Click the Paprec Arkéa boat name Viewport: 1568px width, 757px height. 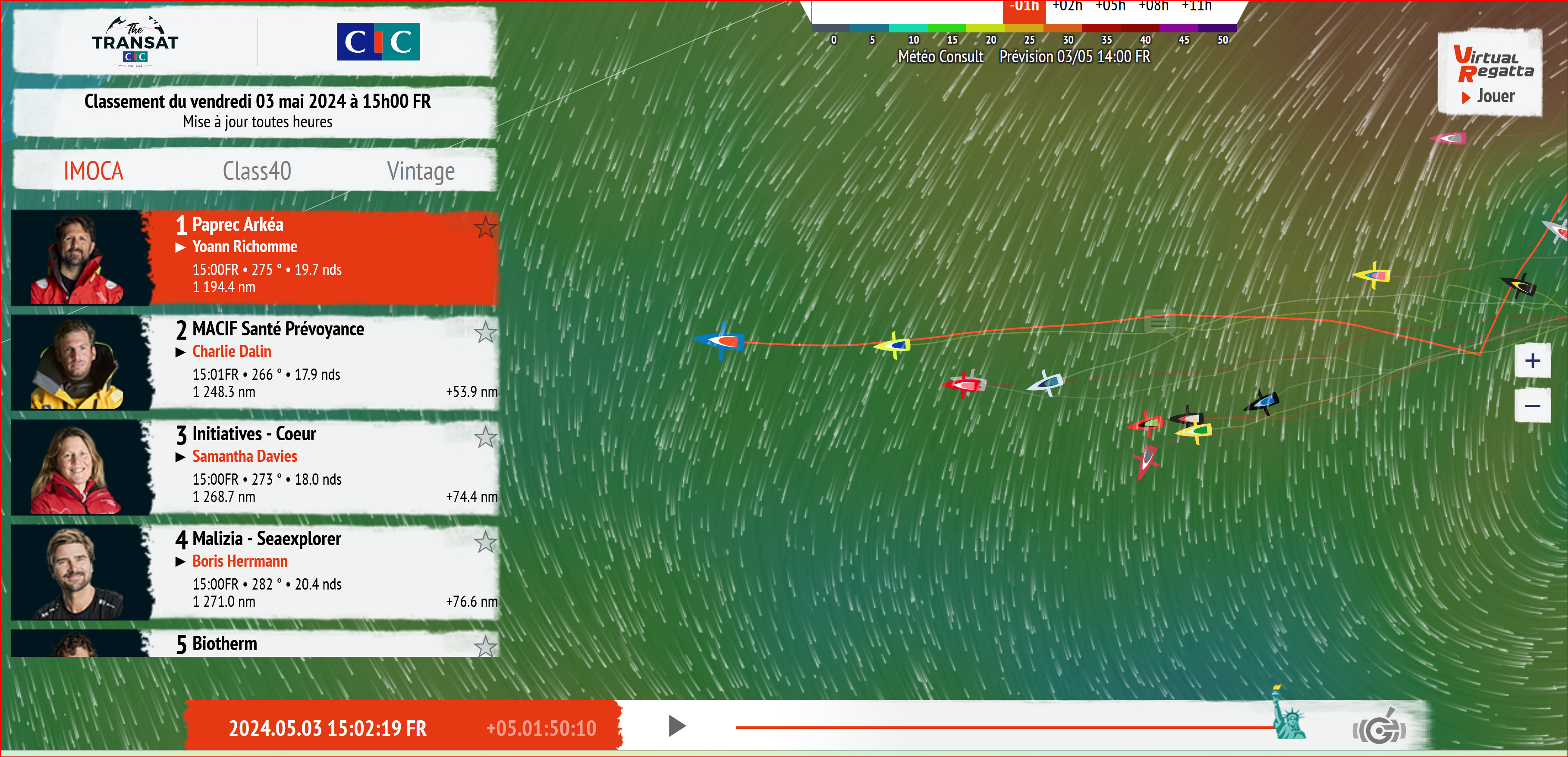(237, 225)
